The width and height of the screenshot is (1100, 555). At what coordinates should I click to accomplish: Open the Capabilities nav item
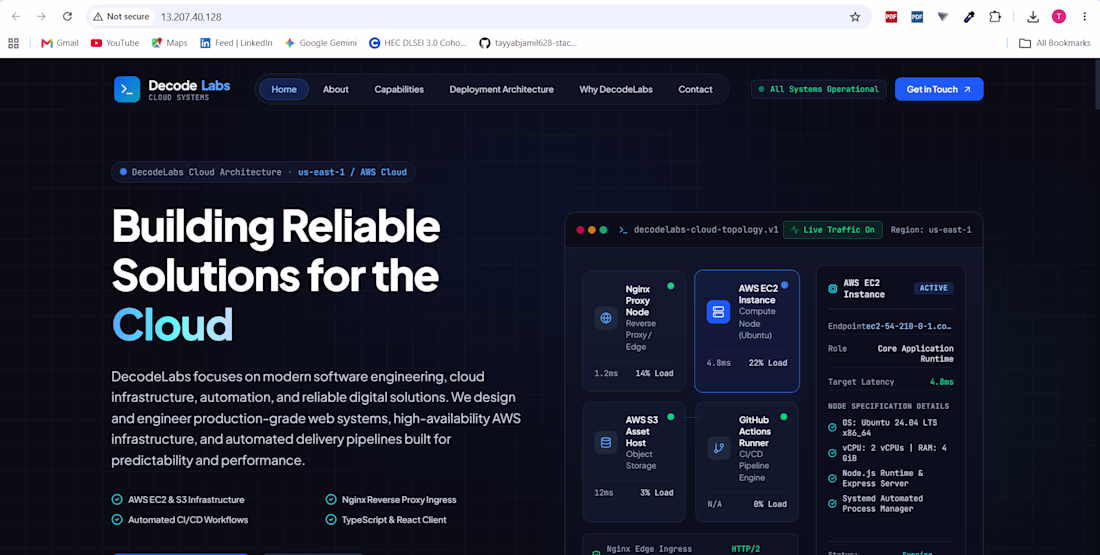point(399,89)
